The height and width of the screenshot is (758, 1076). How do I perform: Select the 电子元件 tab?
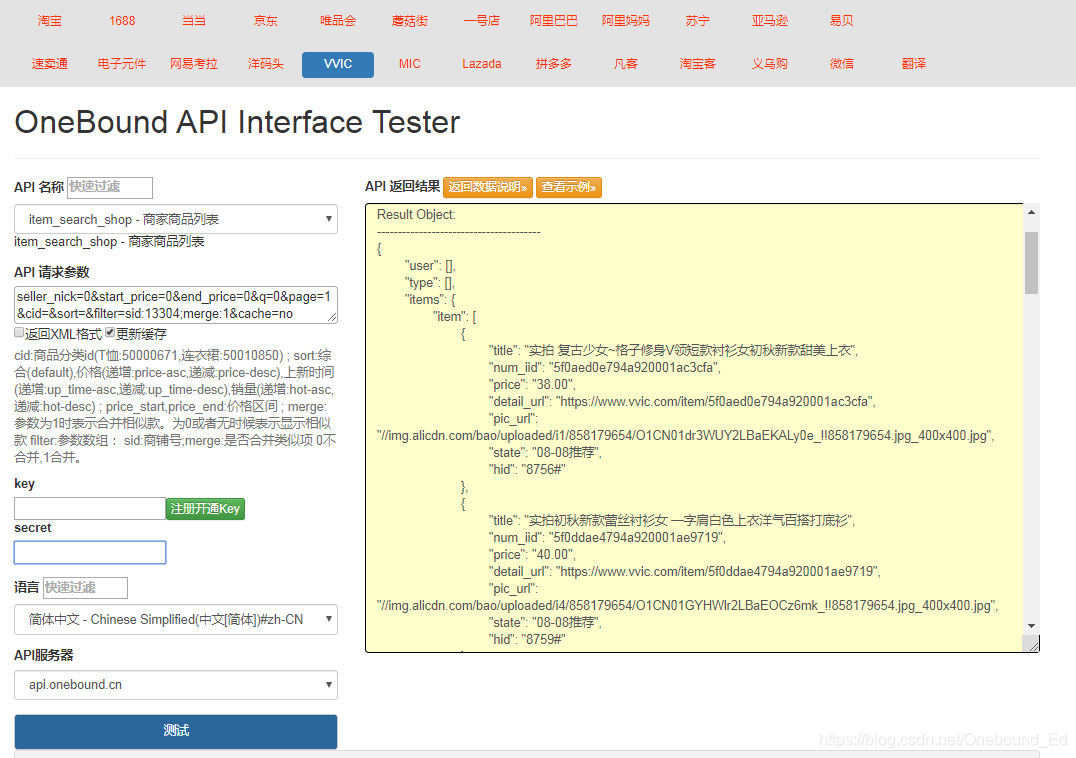tap(121, 64)
